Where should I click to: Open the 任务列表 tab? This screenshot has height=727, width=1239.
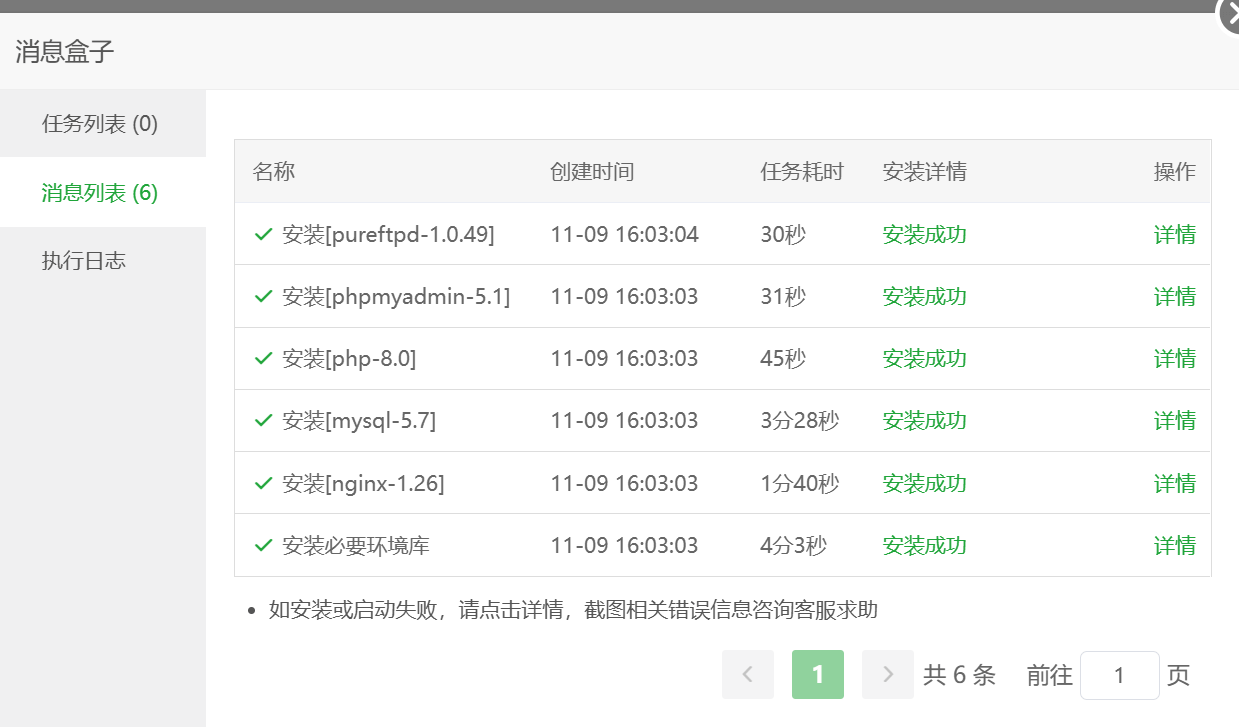100,124
